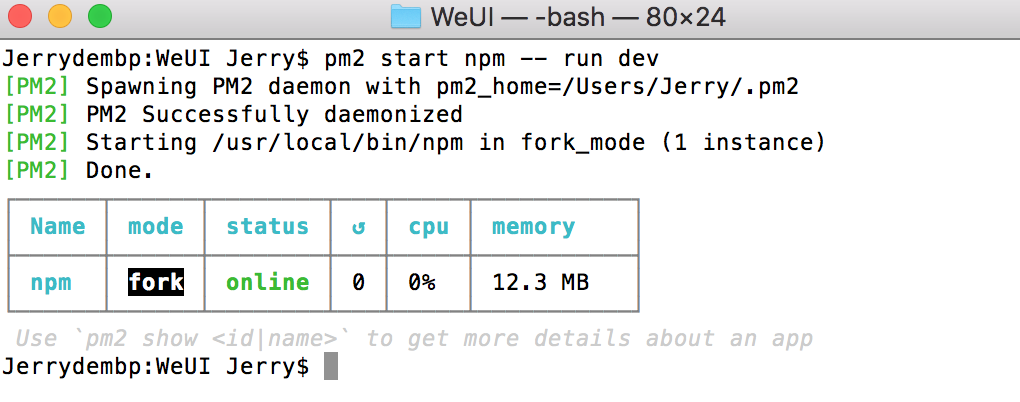Click the cpu column header
Screen dimensions: 1020x402
point(429,227)
